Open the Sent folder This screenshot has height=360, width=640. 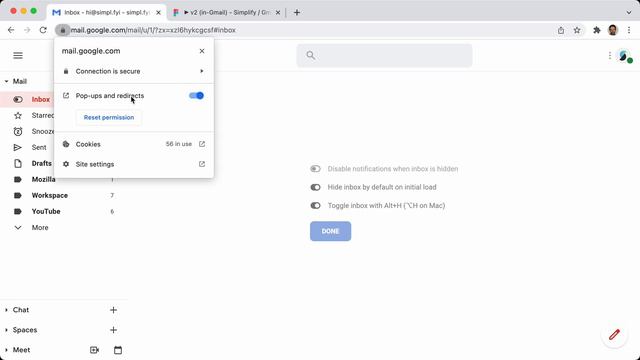(x=39, y=147)
